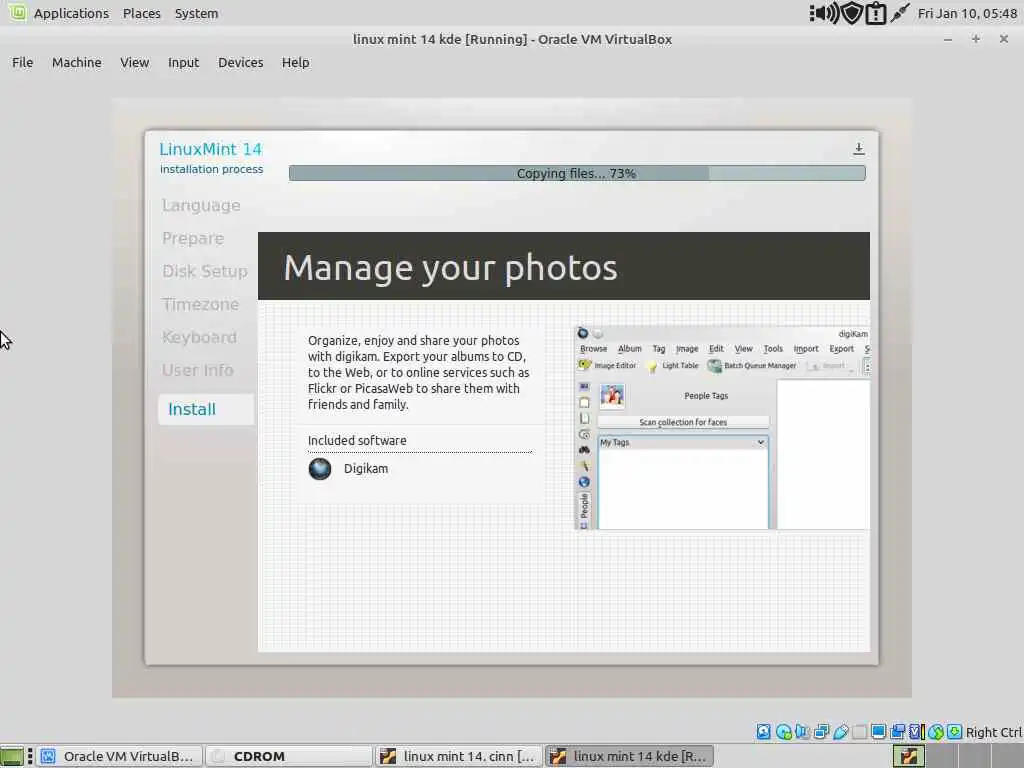The height and width of the screenshot is (768, 1024).
Task: Switch to linux mint 14 cinn taskbar window
Action: pyautogui.click(x=460, y=756)
